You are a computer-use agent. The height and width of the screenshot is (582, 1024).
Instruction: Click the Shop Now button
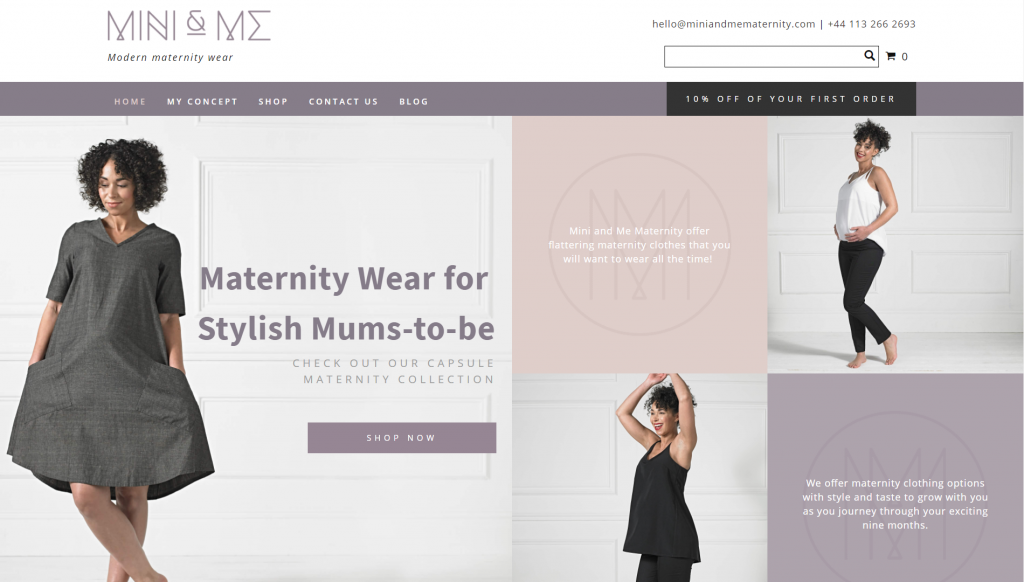click(x=402, y=438)
